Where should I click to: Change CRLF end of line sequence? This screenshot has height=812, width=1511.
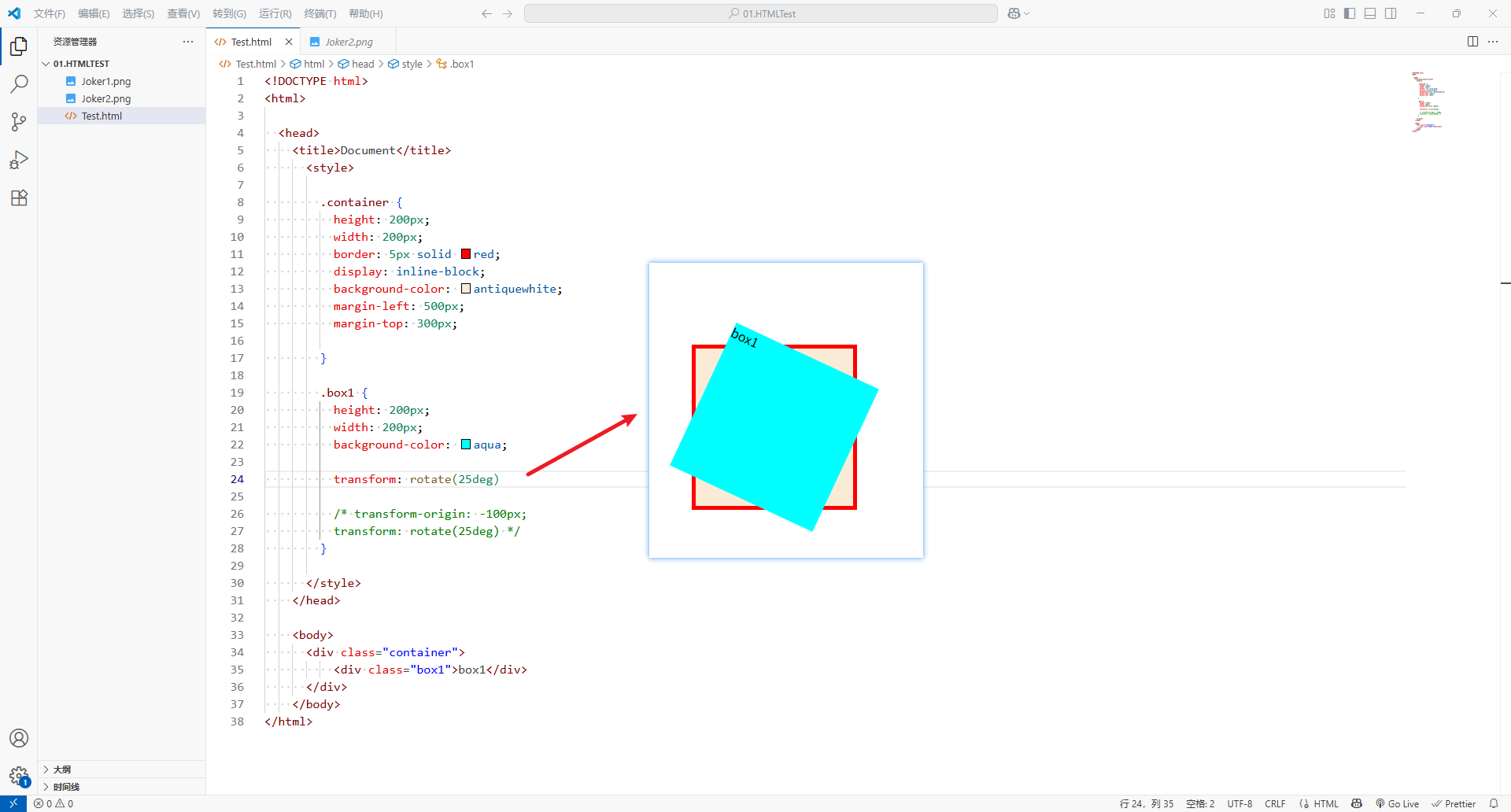[x=1275, y=803]
